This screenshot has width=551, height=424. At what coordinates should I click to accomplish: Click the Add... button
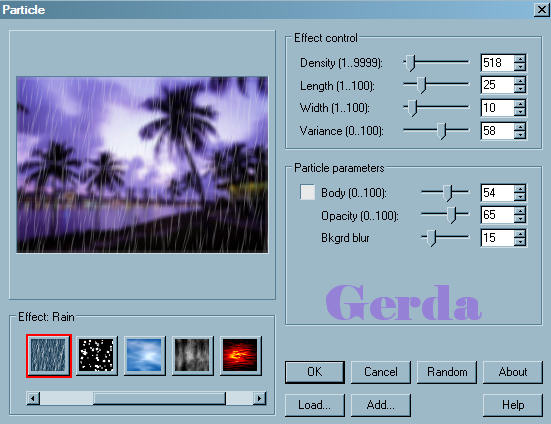click(381, 405)
